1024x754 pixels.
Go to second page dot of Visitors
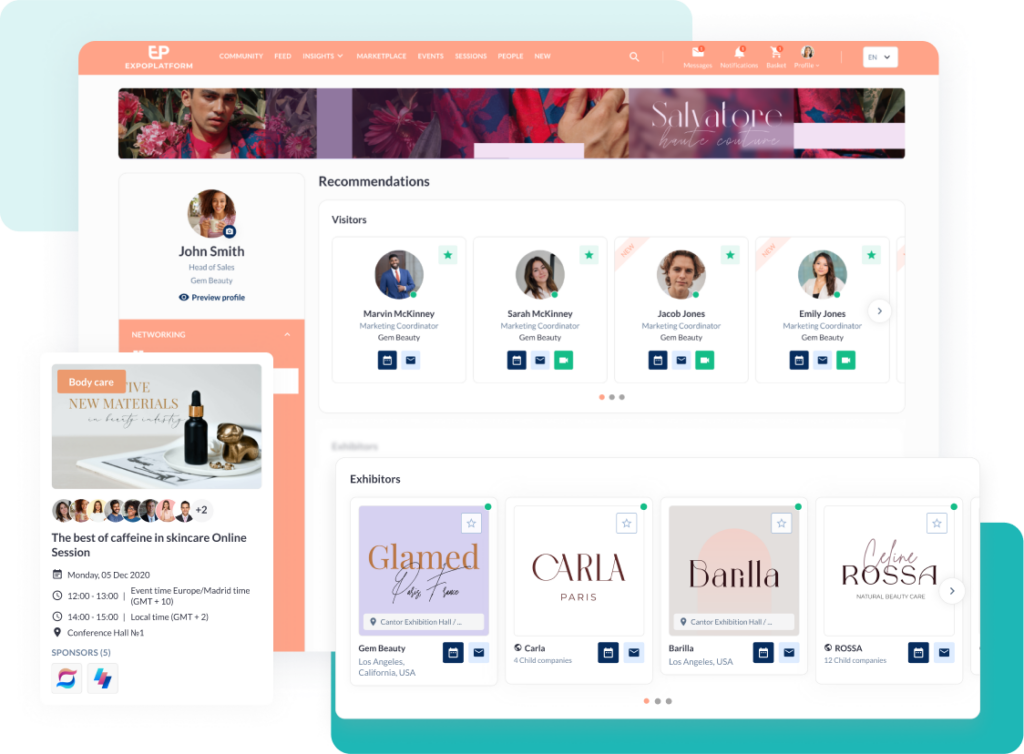click(x=612, y=397)
